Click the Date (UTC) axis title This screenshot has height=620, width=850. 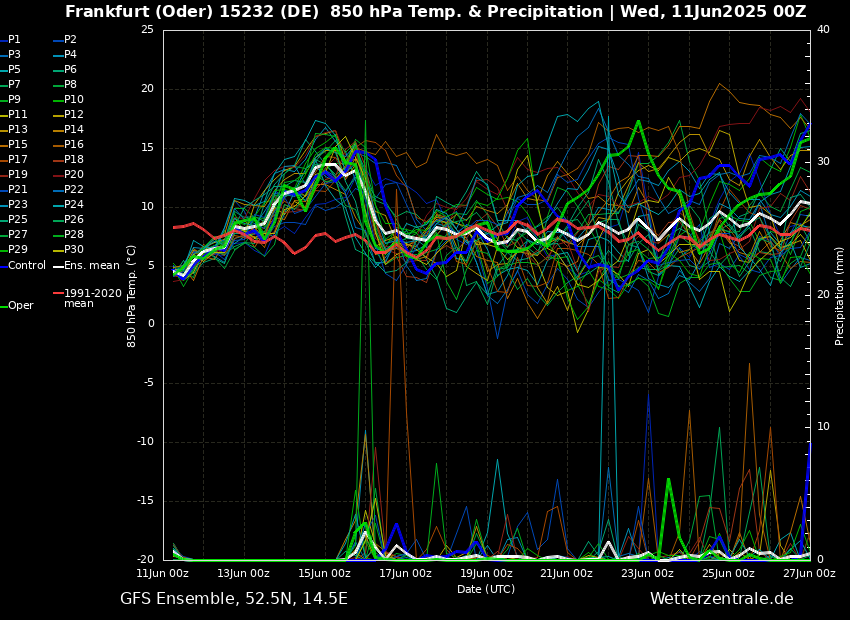[486, 589]
